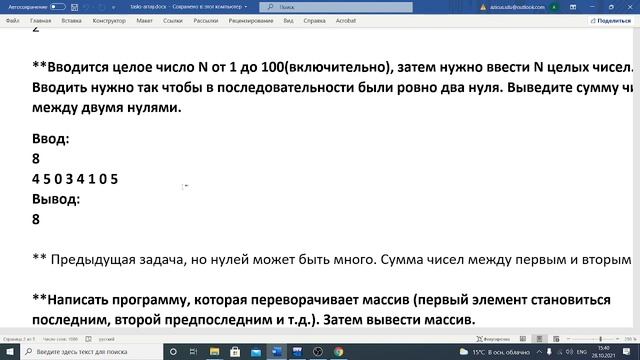
Task: Click the text Предыдущая задача
Action: click(x=118, y=260)
